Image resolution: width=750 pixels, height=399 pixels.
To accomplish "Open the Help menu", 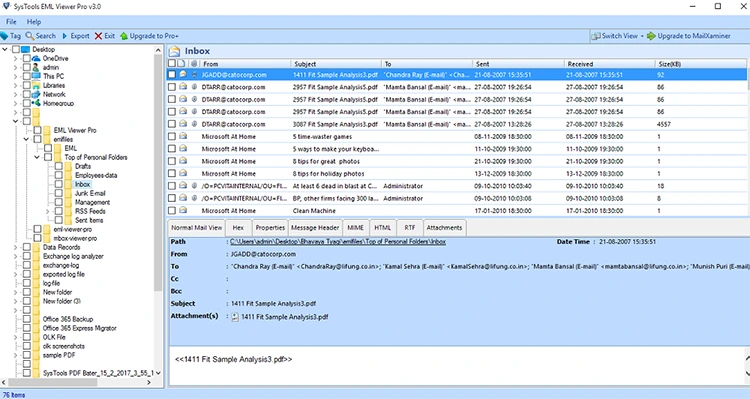I will [x=33, y=22].
